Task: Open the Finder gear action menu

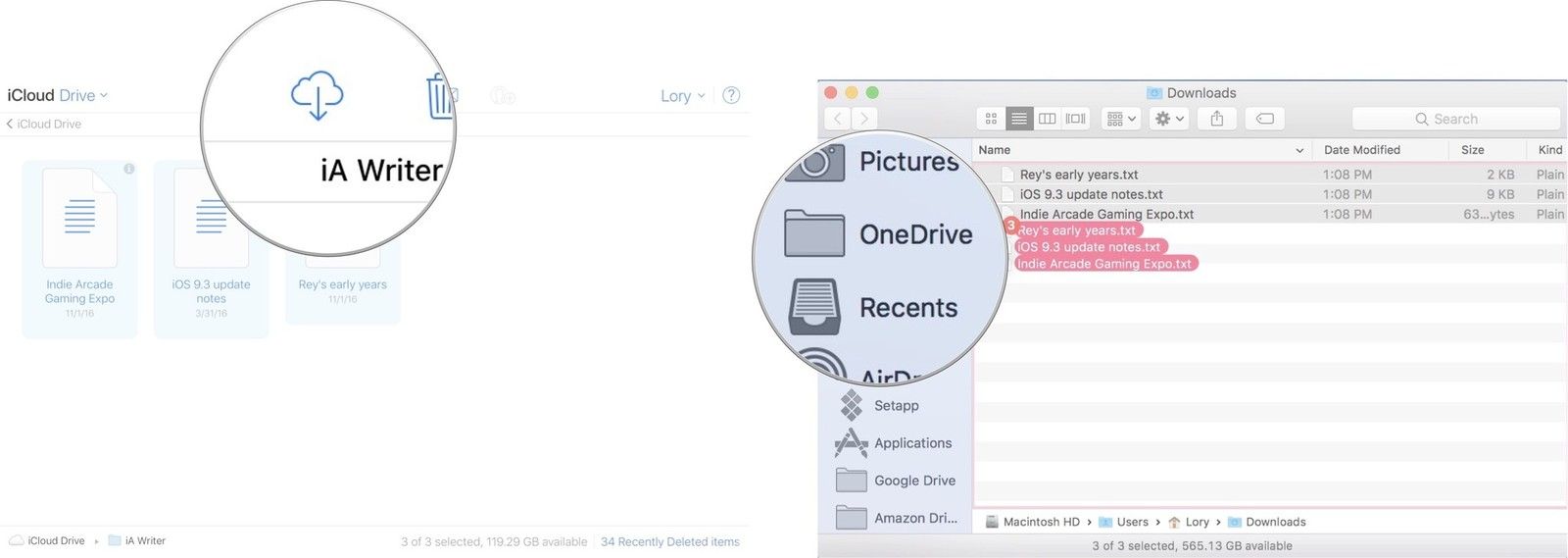Action: point(1169,119)
